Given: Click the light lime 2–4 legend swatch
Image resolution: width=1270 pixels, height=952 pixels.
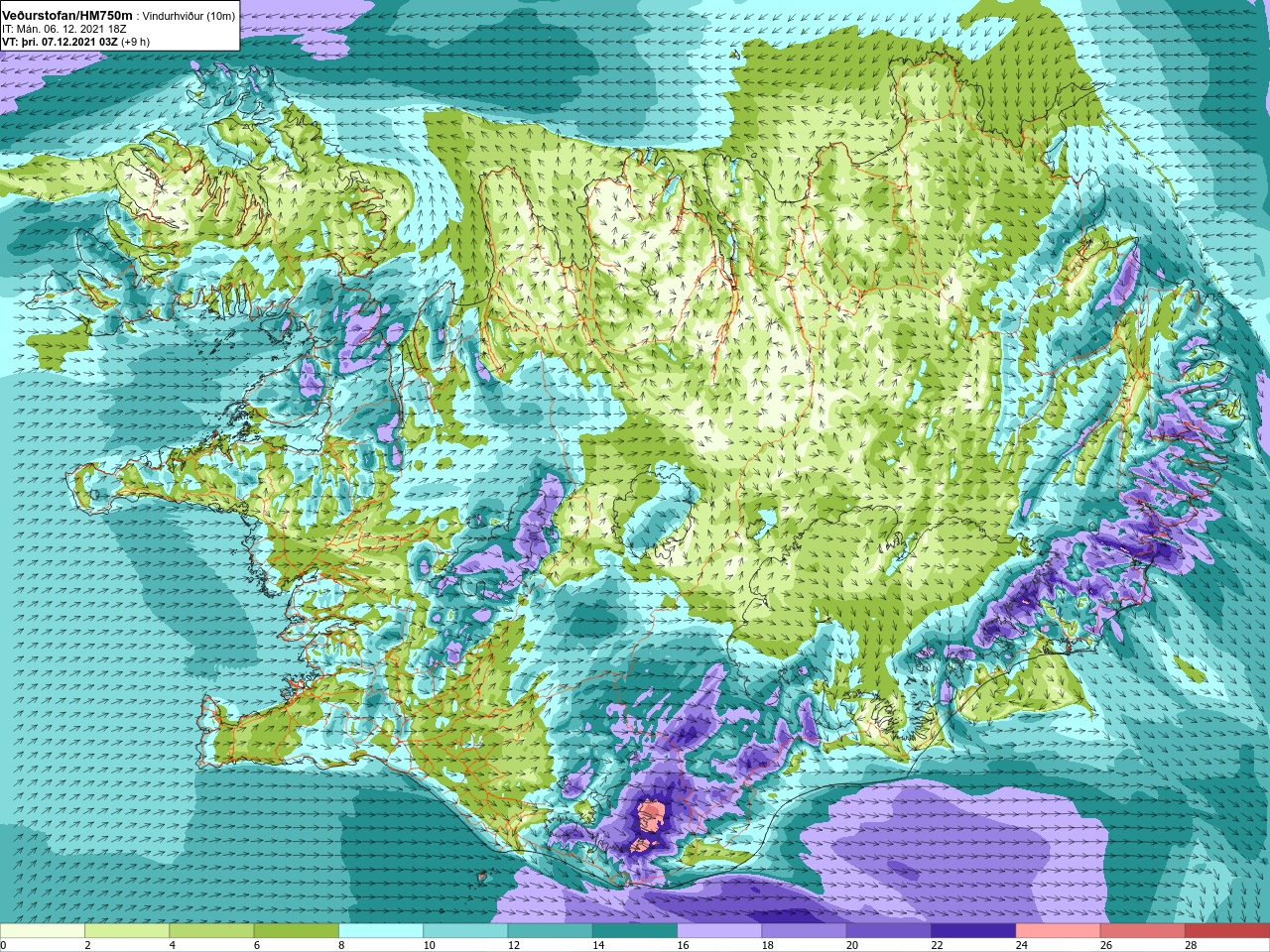Looking at the screenshot, I should (127, 930).
